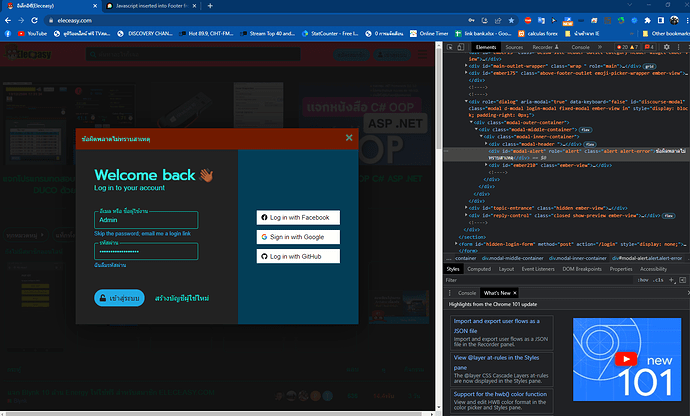This screenshot has width=690, height=416.
Task: Focus the username field containing Admin
Action: point(146,220)
